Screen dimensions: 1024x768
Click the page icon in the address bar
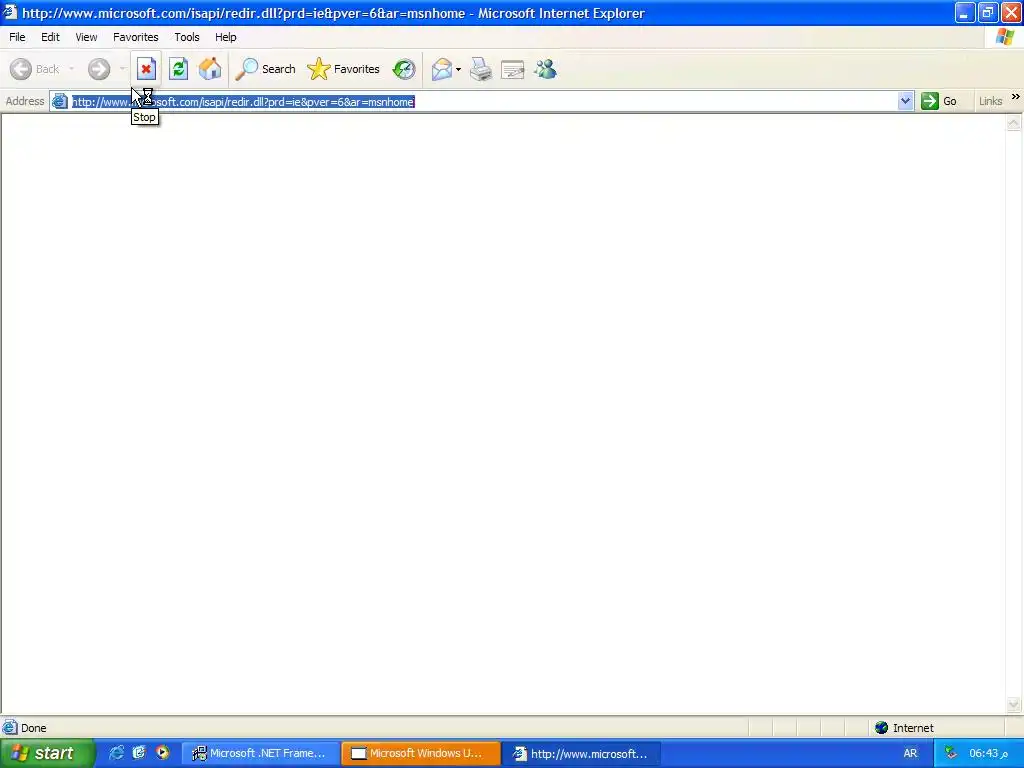59,101
